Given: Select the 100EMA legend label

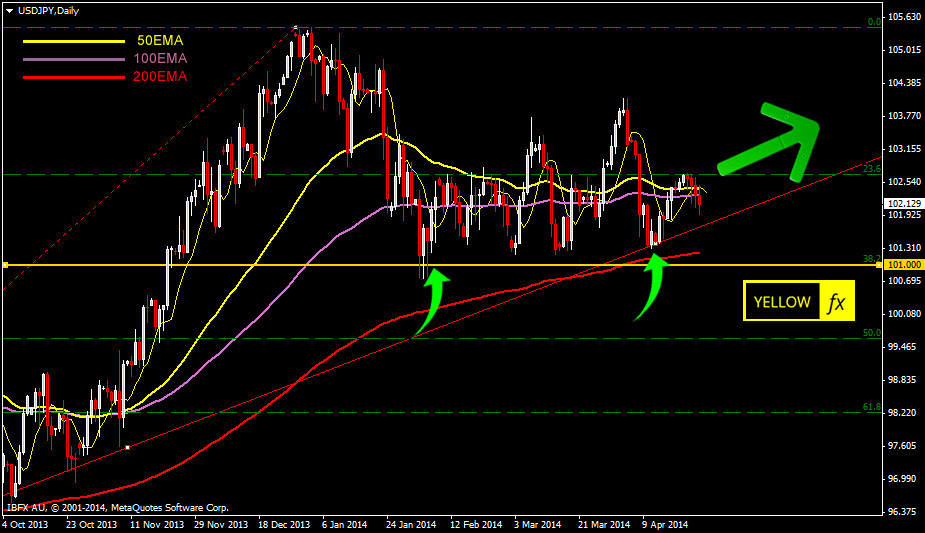Looking at the screenshot, I should (x=159, y=58).
